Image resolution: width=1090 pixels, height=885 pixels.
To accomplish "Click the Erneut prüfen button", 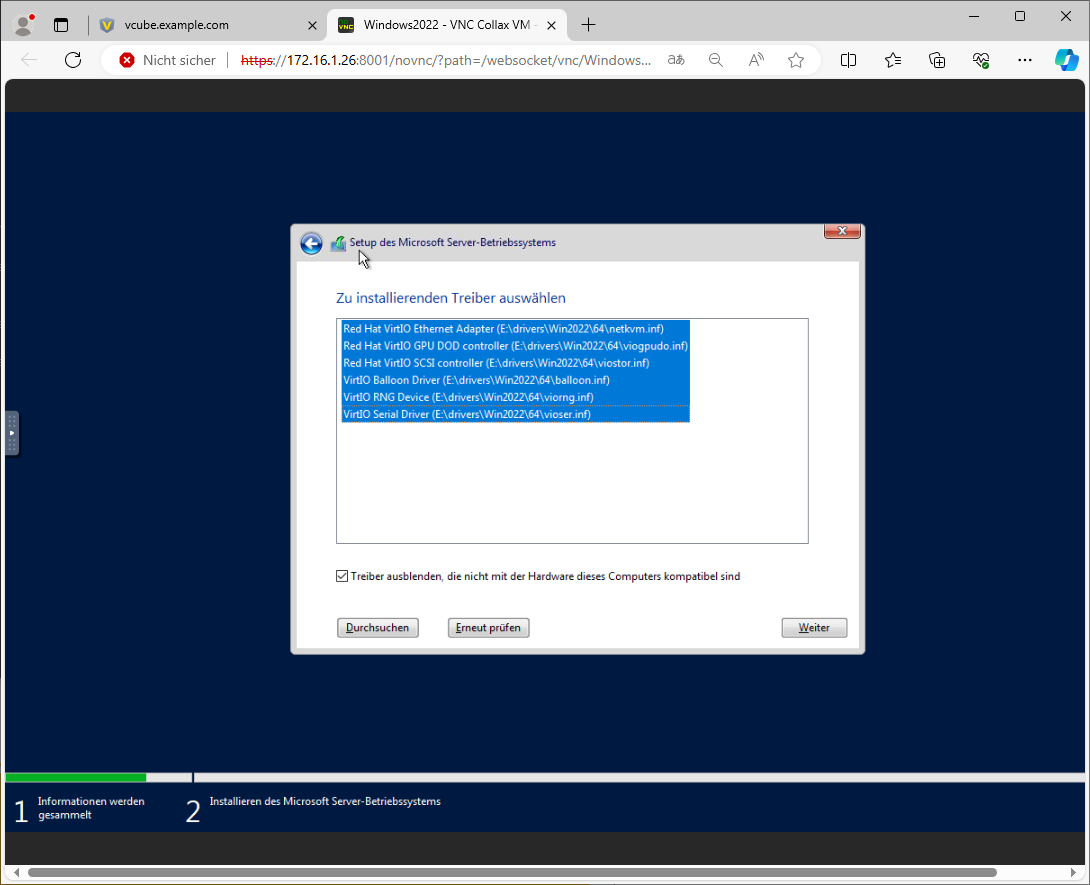I will pyautogui.click(x=488, y=628).
